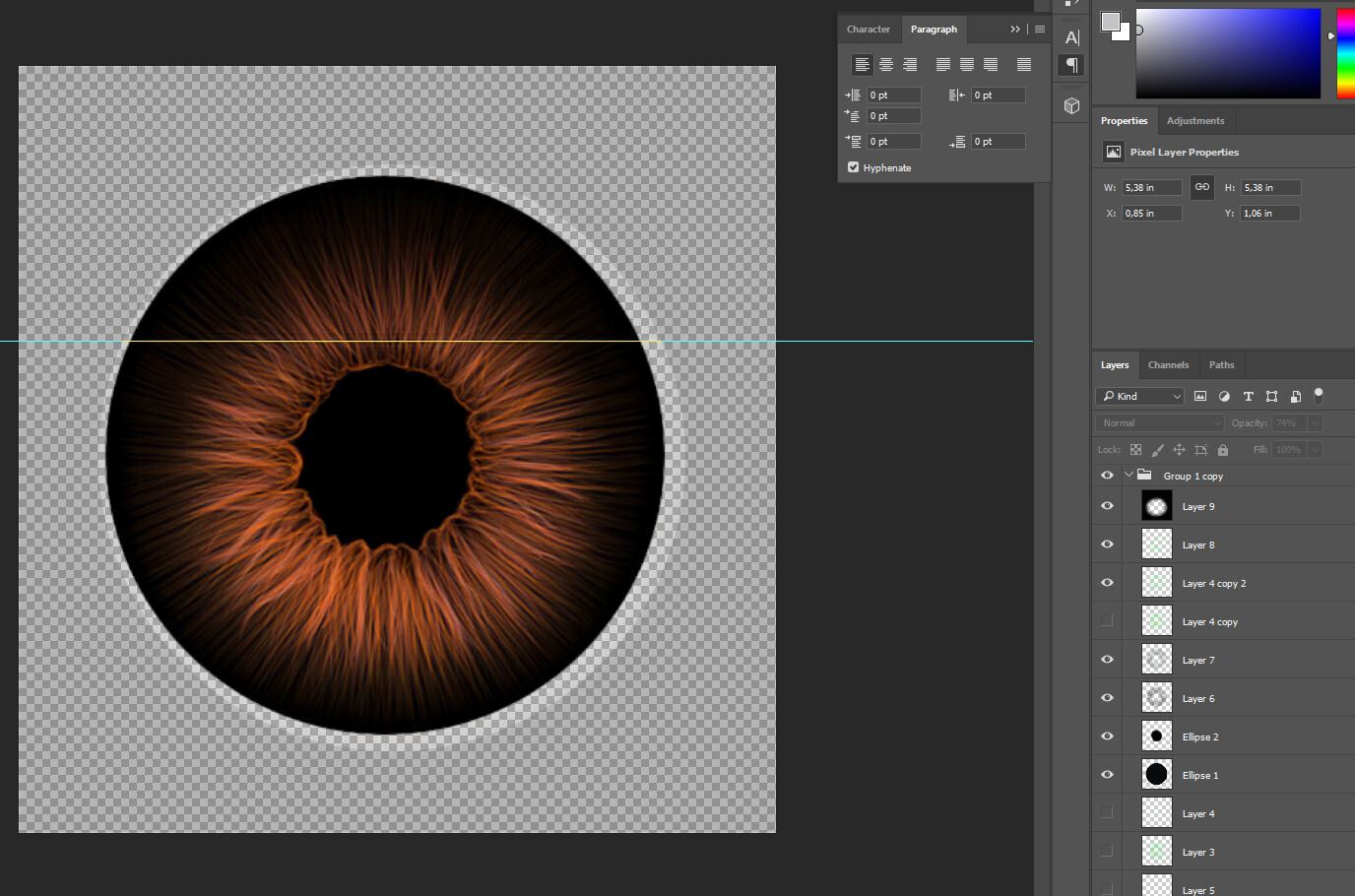Image resolution: width=1355 pixels, height=896 pixels.
Task: Filter for pixel layers icon
Action: pos(1200,396)
